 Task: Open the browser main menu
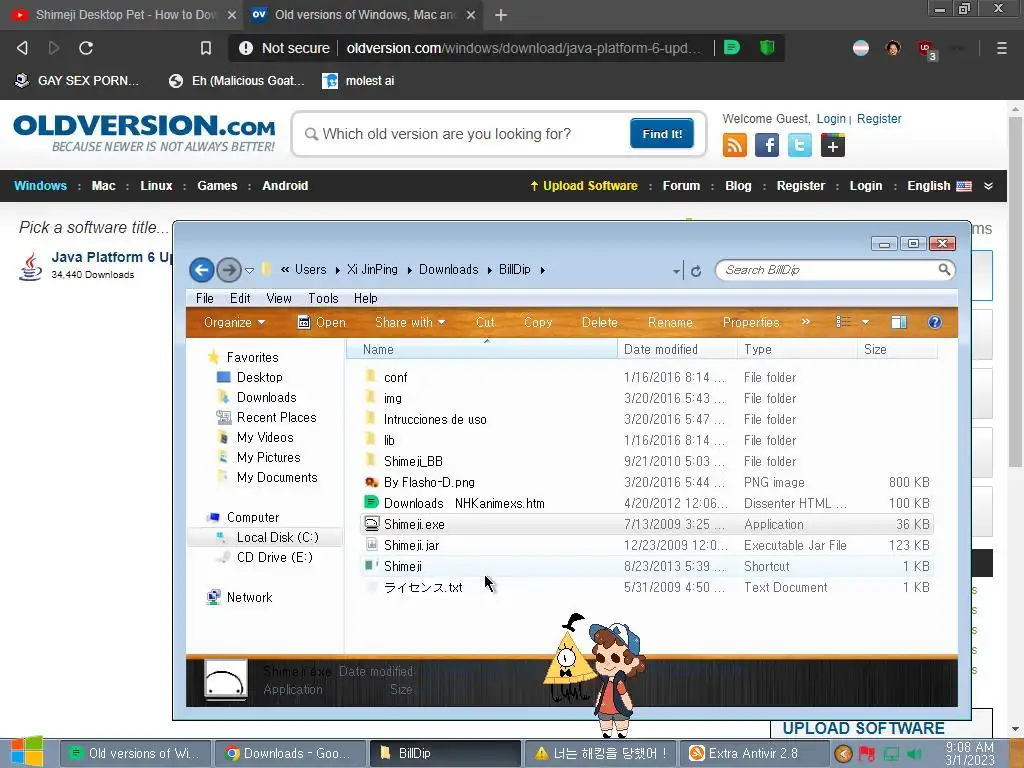pos(1001,48)
